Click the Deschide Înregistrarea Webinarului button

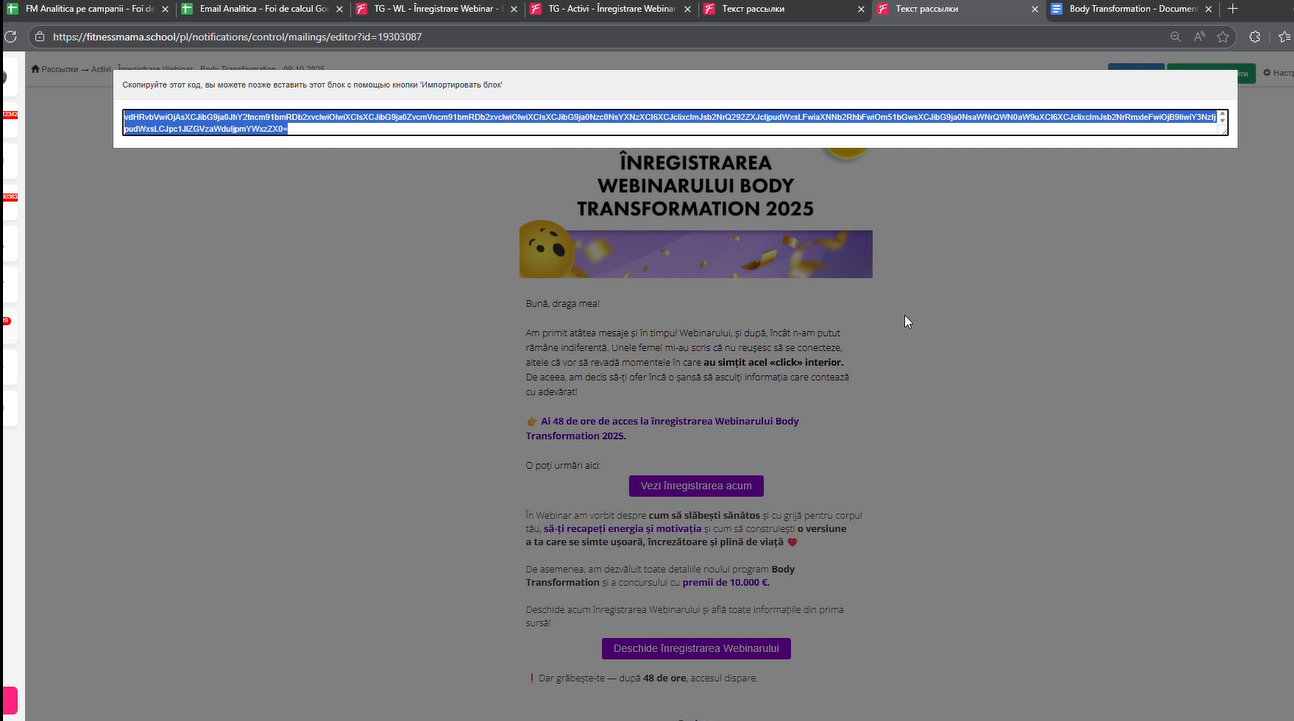(x=696, y=648)
